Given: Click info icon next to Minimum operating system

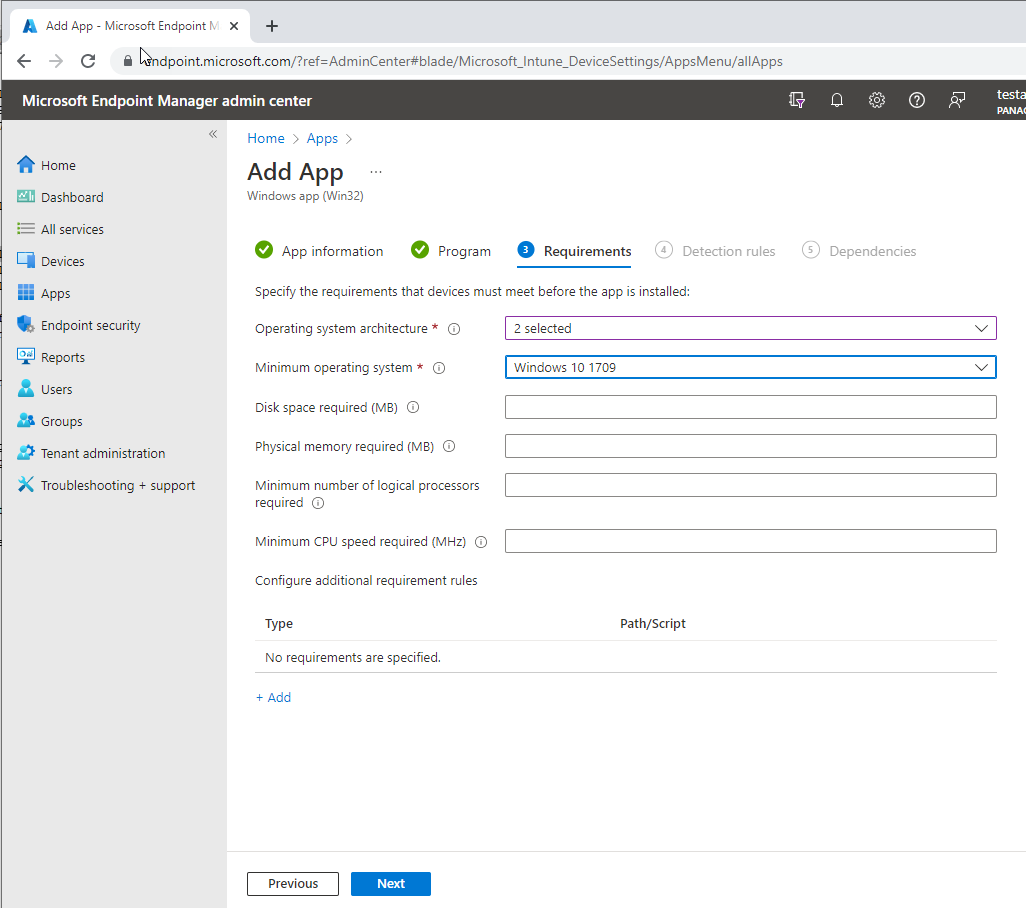Looking at the screenshot, I should (438, 368).
